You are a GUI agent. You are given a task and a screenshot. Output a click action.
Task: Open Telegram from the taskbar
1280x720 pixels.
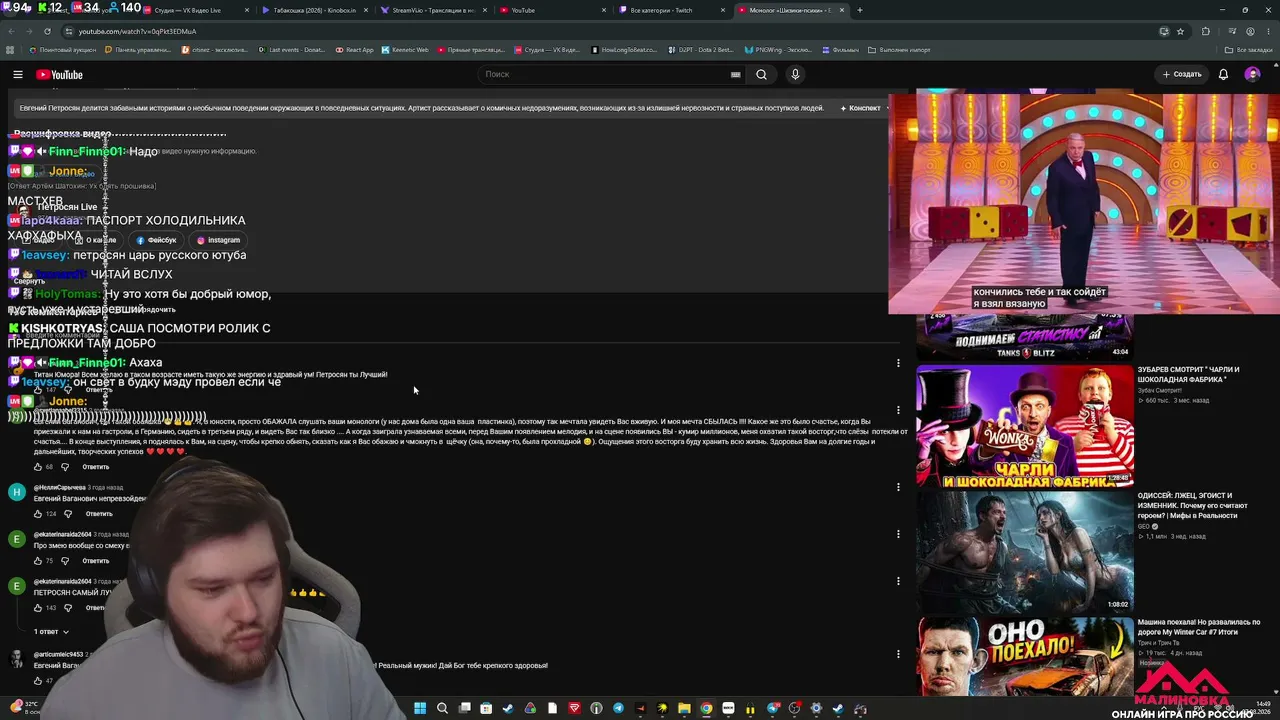(618, 709)
